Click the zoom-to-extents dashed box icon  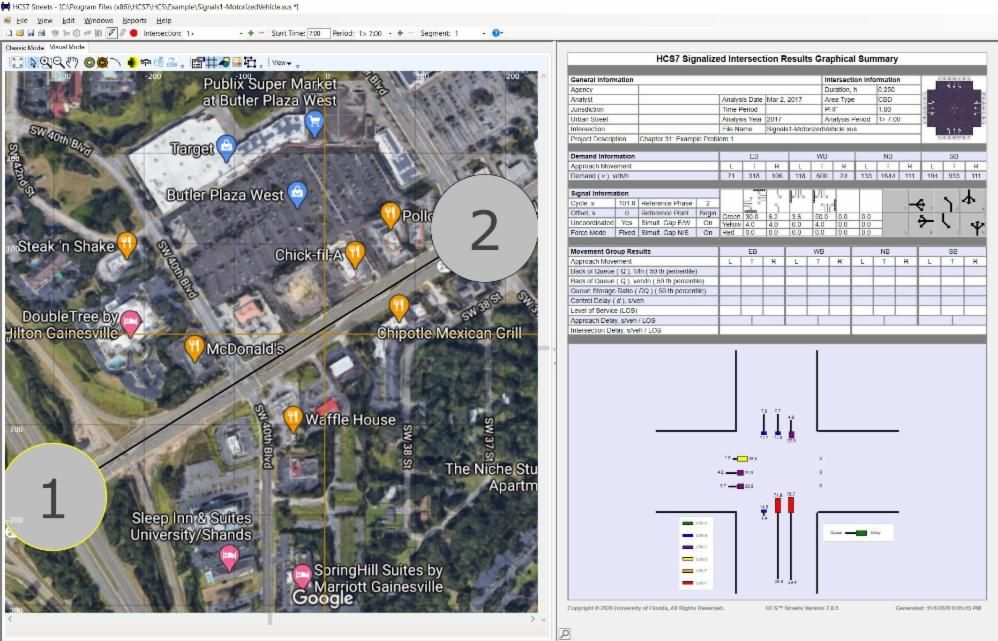pyautogui.click(x=17, y=62)
